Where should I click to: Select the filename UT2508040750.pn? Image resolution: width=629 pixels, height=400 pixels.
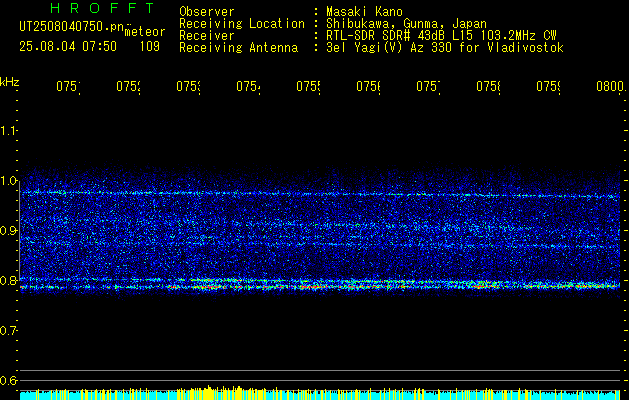pos(71,27)
